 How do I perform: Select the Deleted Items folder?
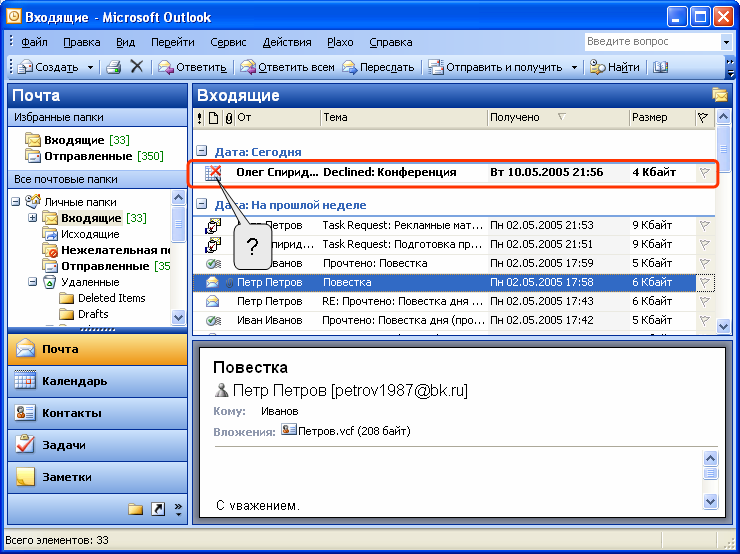pyautogui.click(x=102, y=298)
